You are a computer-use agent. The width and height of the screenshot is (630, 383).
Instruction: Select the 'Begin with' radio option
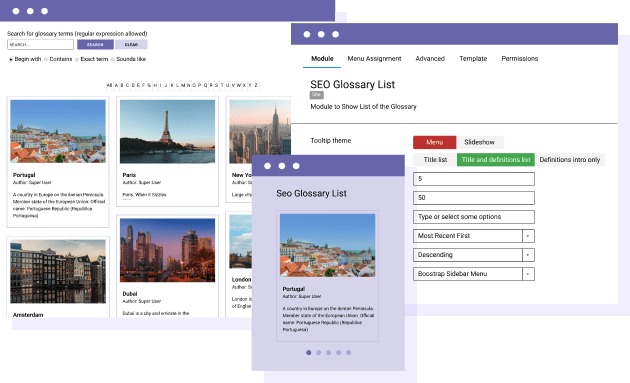11,59
